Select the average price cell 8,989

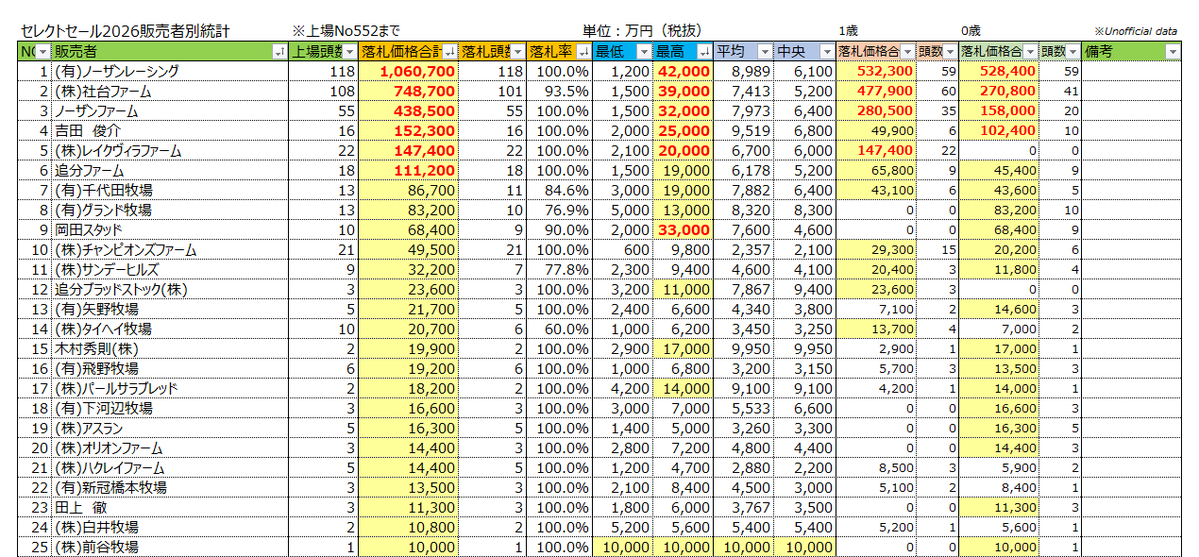[x=743, y=71]
